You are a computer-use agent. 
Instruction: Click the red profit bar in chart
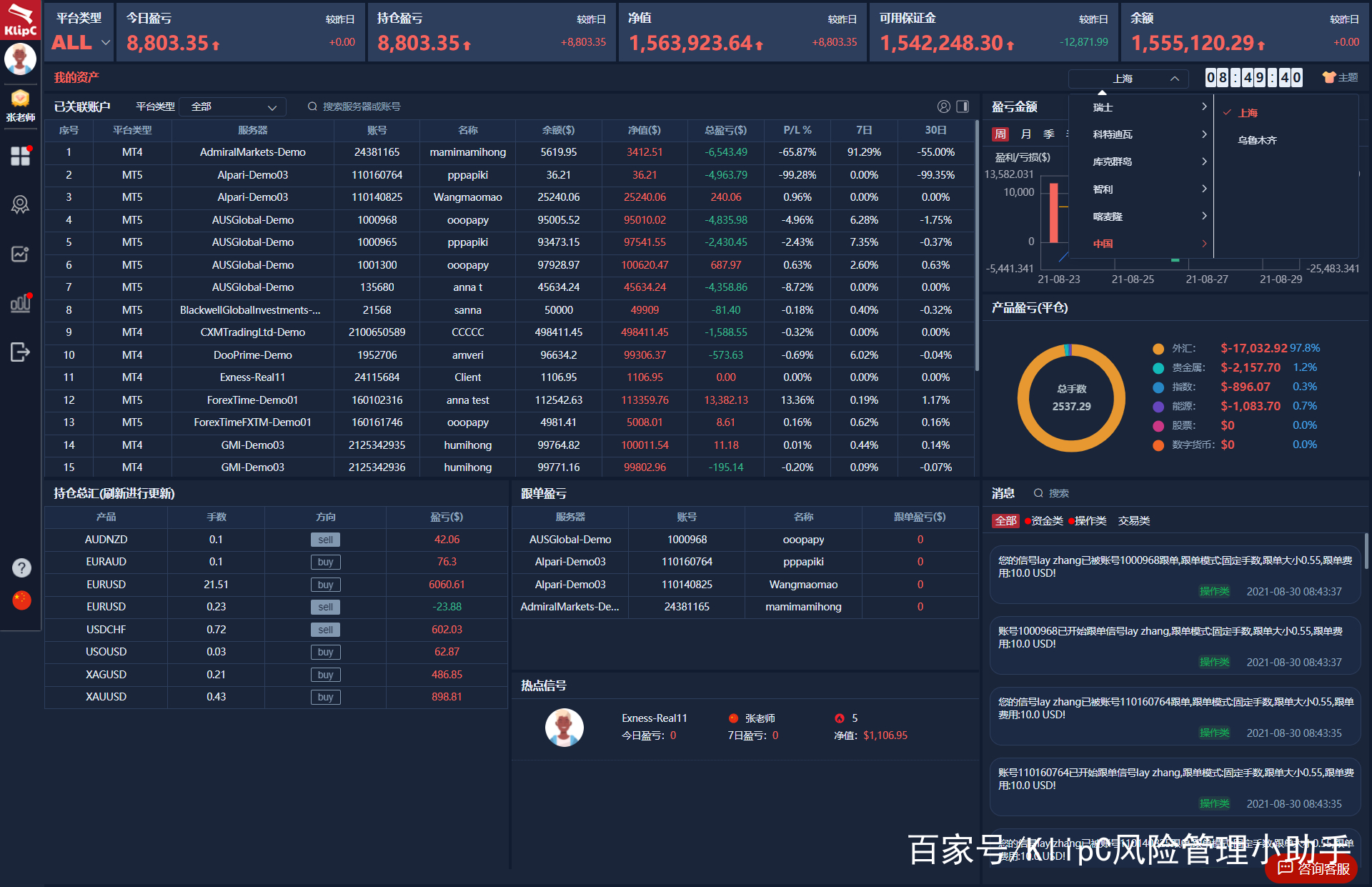(1054, 214)
